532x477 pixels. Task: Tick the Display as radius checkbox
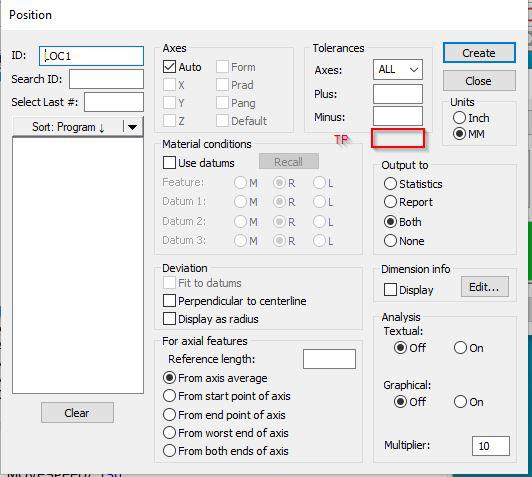(x=169, y=319)
